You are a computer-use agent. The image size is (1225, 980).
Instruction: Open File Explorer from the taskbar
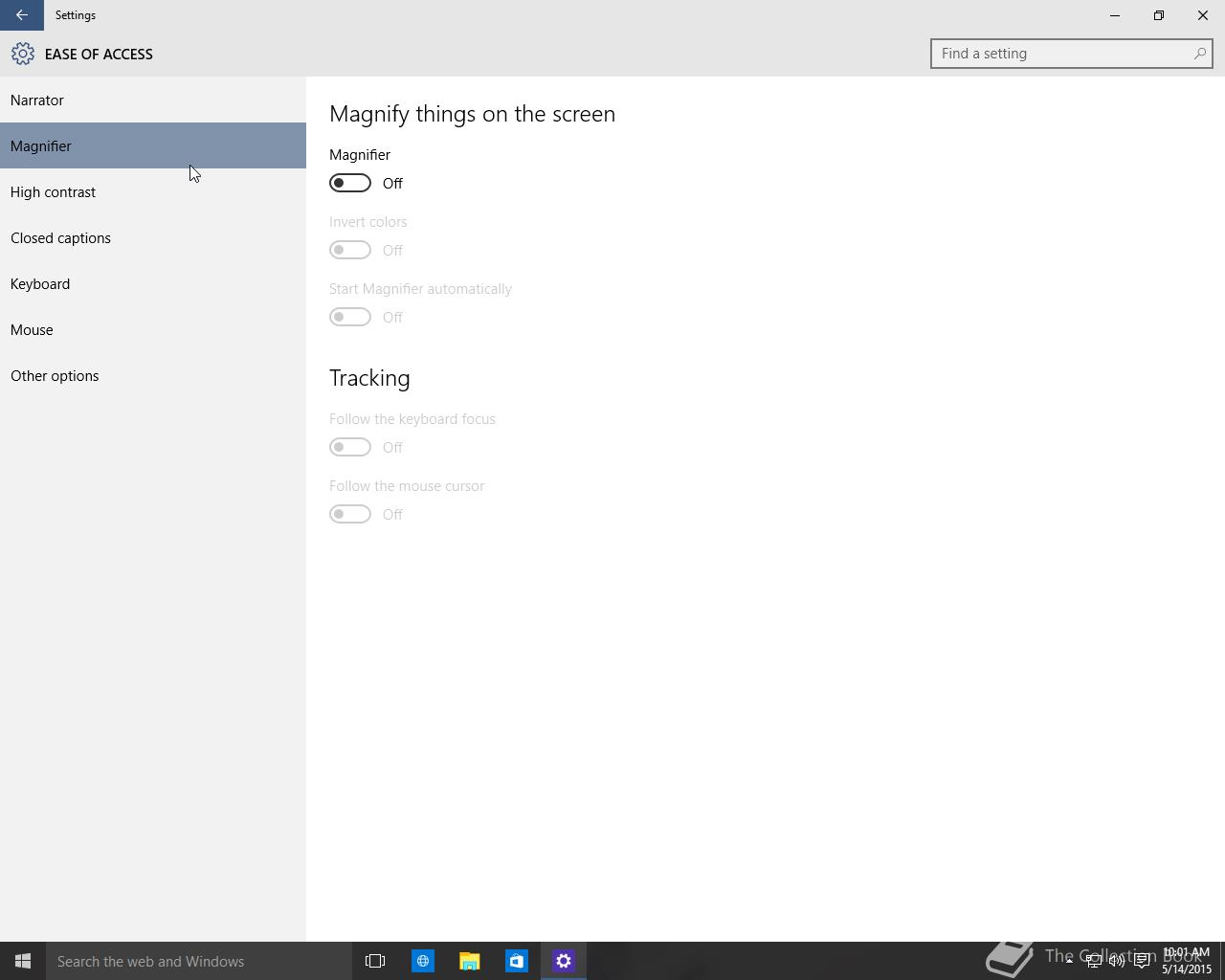point(469,961)
